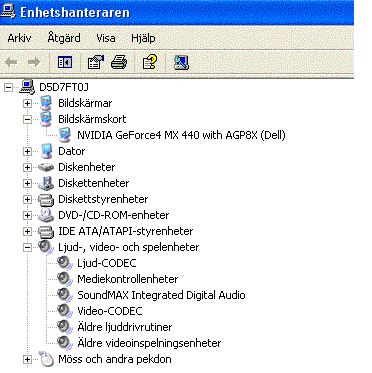
Task: Click the Bildskärmskort display adapter icon
Action: (46, 119)
